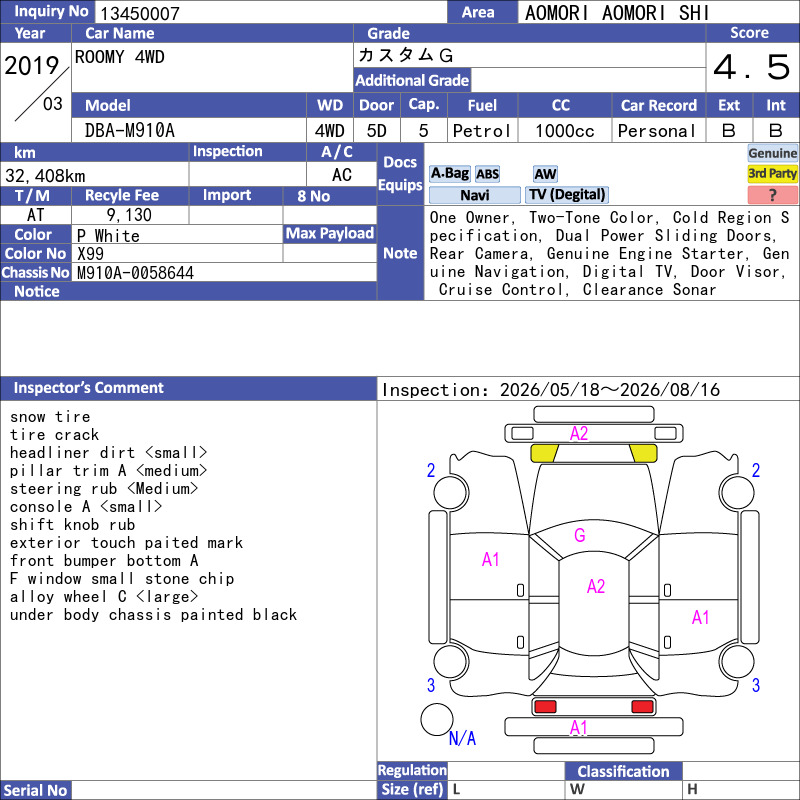The image size is (800, 800).
Task: Click the 1000cc engine value
Action: pos(565,131)
